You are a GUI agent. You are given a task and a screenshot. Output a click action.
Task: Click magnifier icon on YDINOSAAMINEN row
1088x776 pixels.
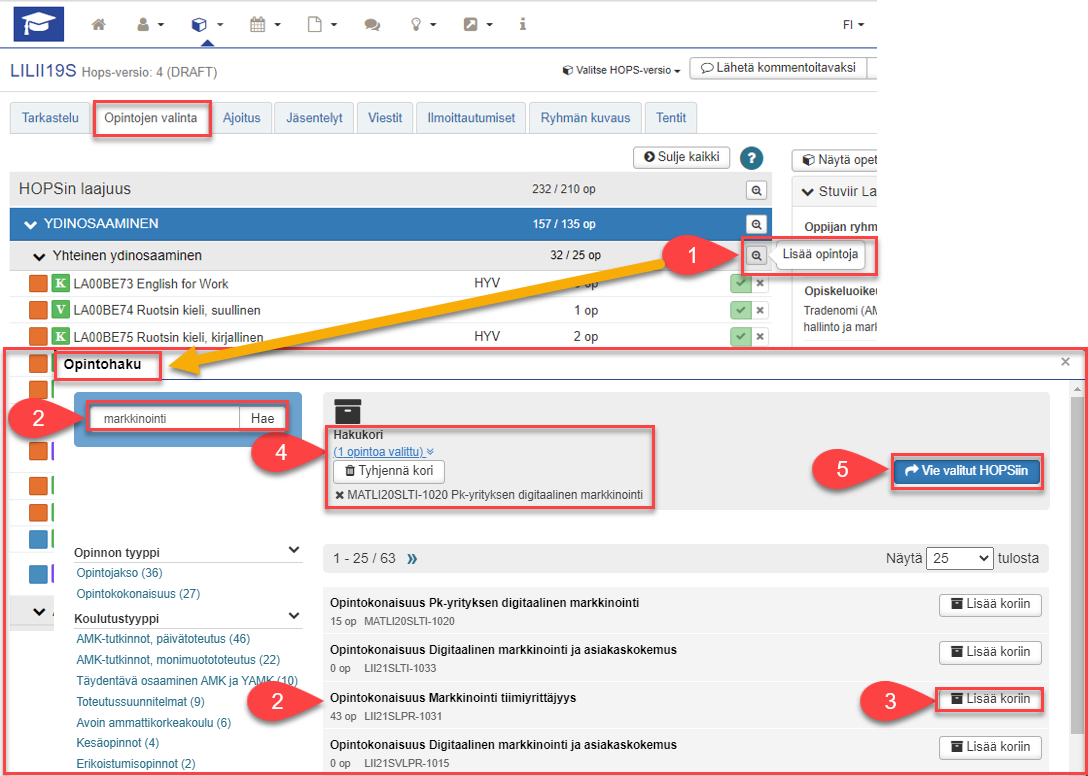[x=757, y=224]
